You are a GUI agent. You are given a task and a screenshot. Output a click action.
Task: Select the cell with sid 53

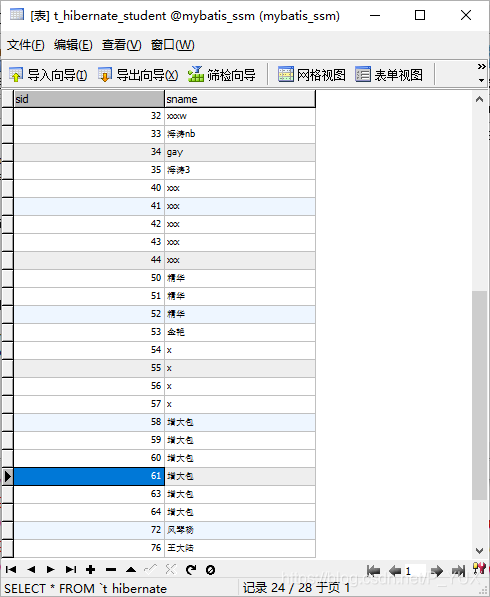pos(89,332)
